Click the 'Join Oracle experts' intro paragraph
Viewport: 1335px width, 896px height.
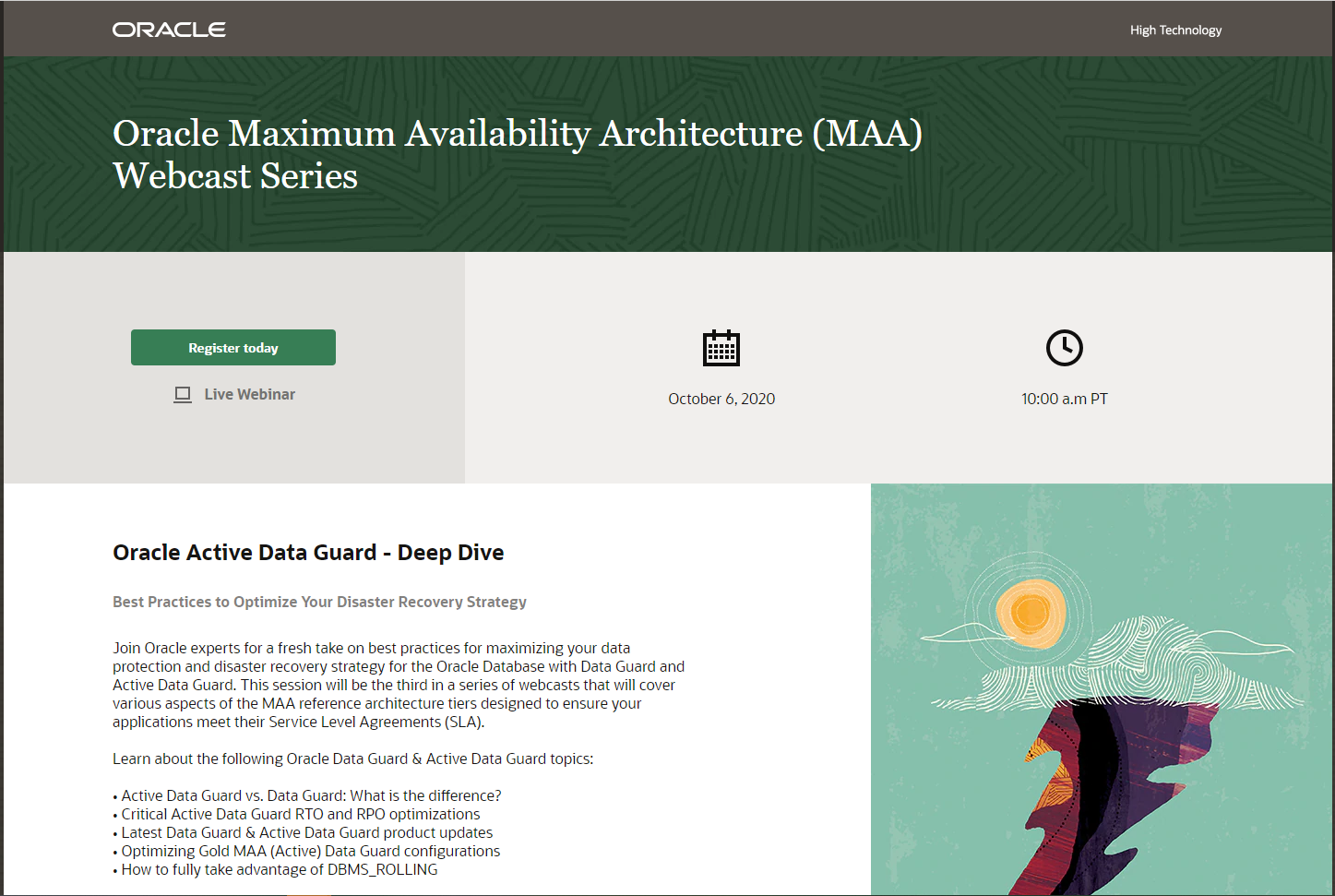pos(399,685)
